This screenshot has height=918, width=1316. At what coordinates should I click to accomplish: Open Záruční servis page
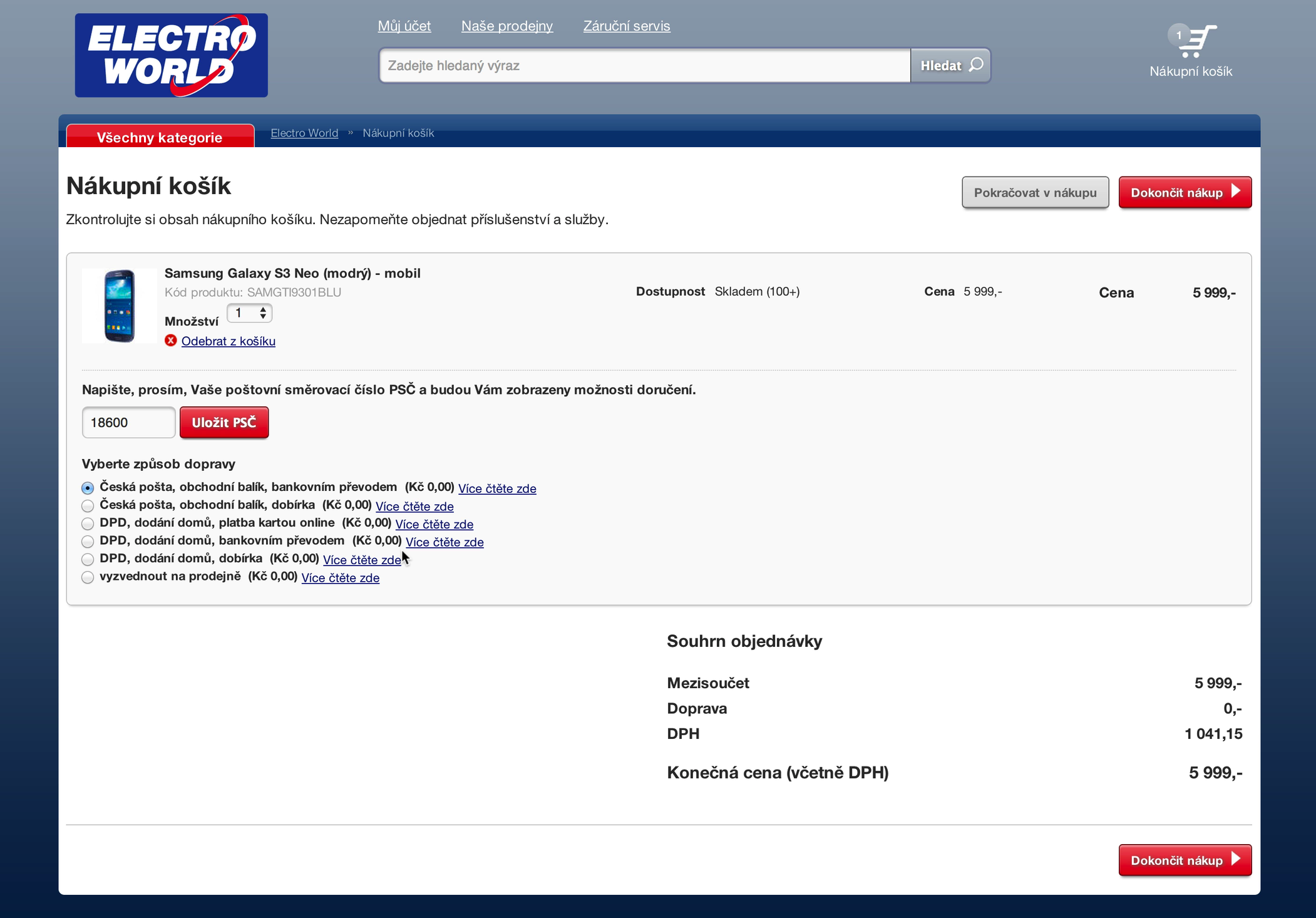click(627, 26)
